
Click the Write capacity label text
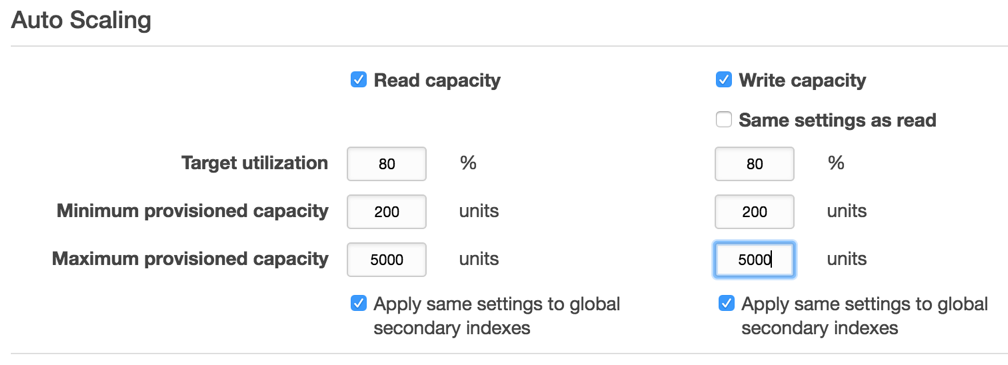point(802,81)
